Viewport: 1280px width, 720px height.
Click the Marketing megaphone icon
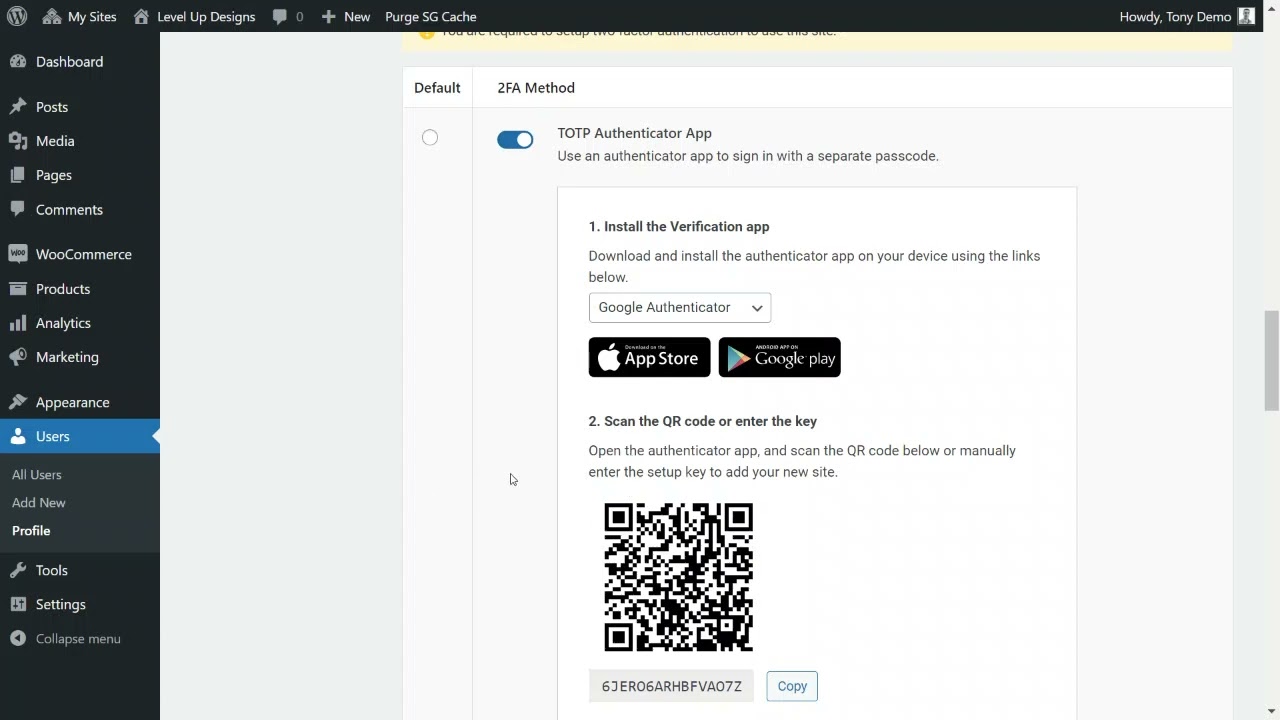pyautogui.click(x=18, y=357)
